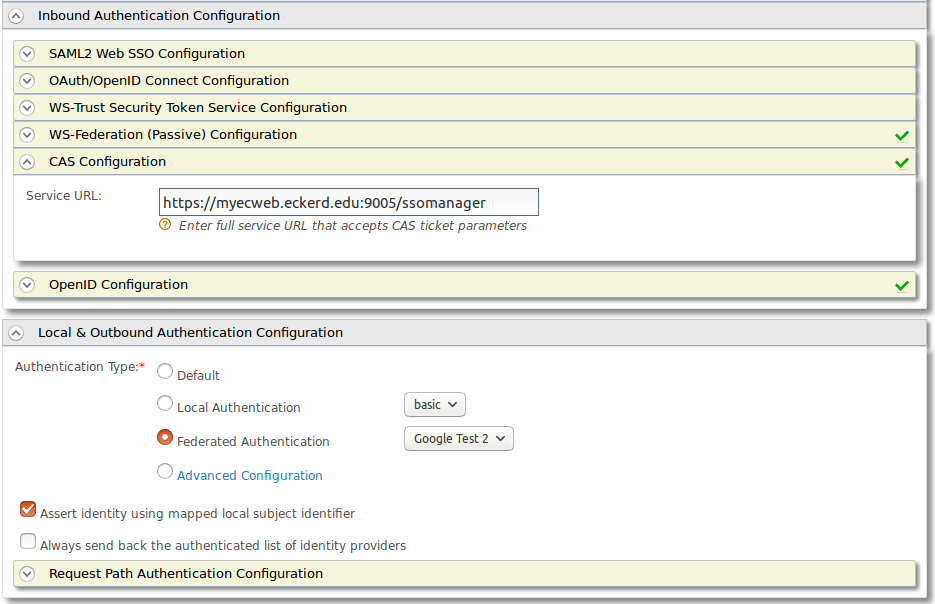Click the Service URL help question icon

165,225
